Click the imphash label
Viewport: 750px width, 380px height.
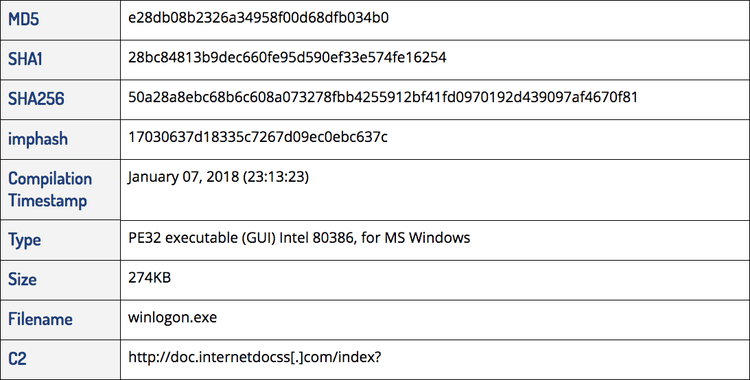[38, 139]
